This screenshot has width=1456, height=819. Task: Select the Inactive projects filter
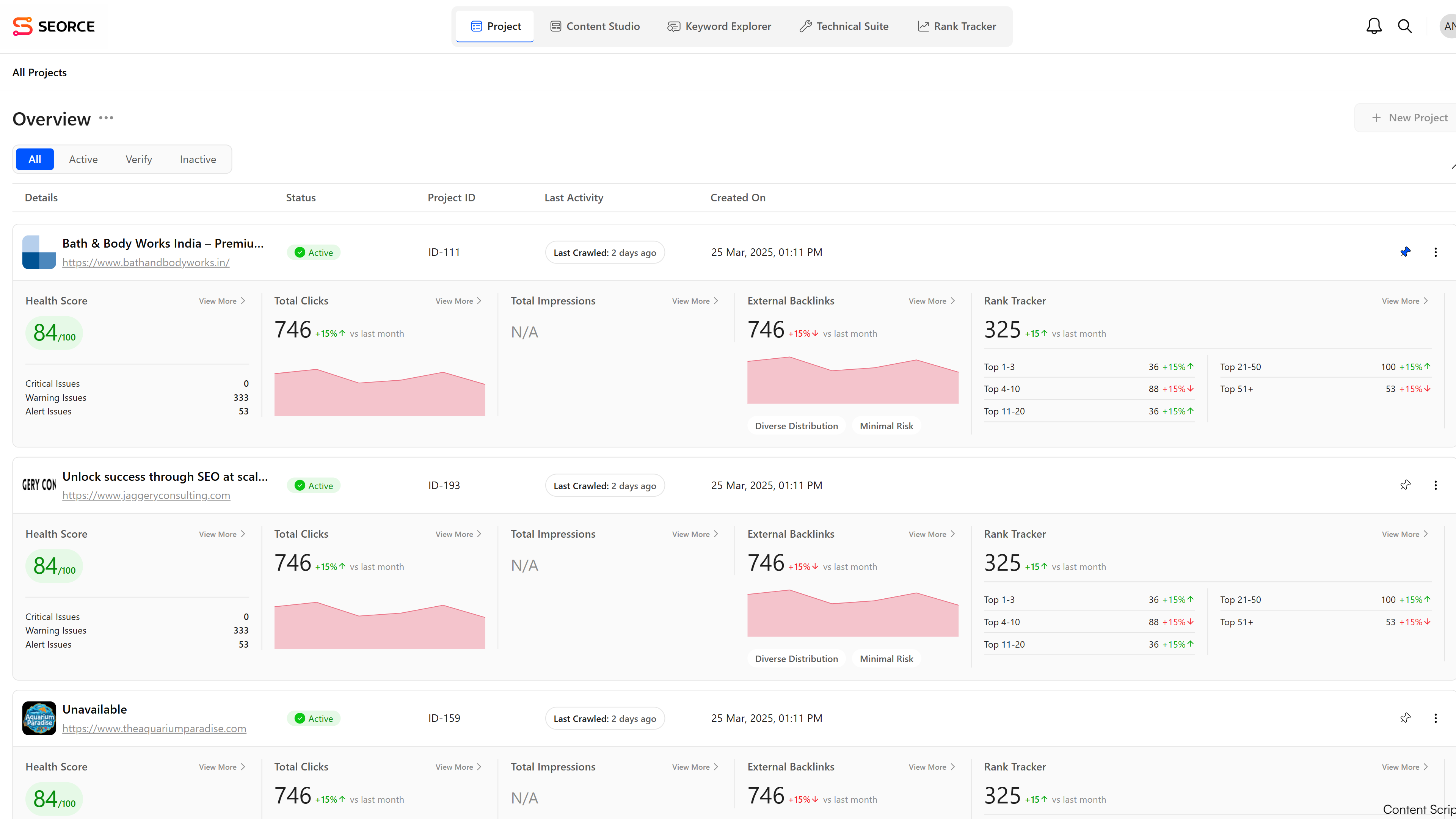click(x=197, y=159)
